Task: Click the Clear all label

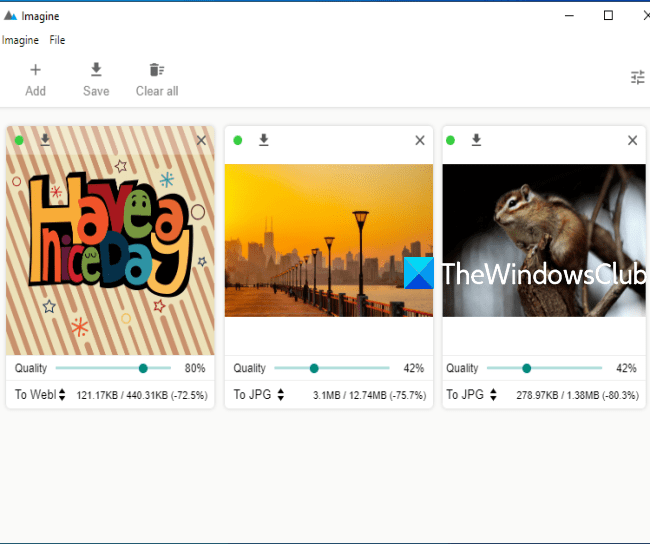Action: (157, 91)
